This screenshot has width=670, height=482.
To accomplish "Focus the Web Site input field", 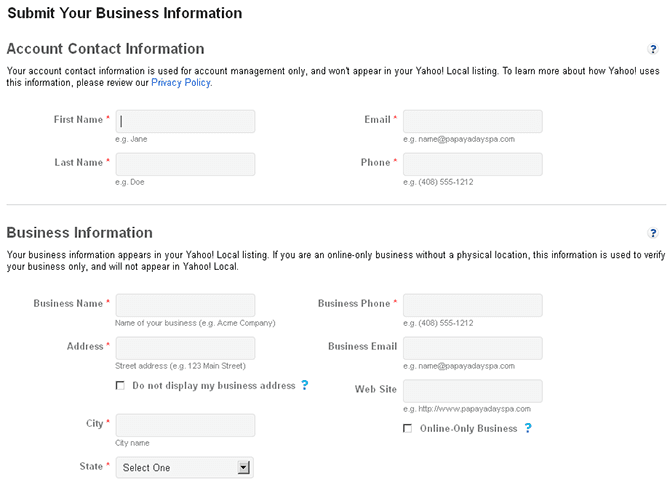I will 472,391.
